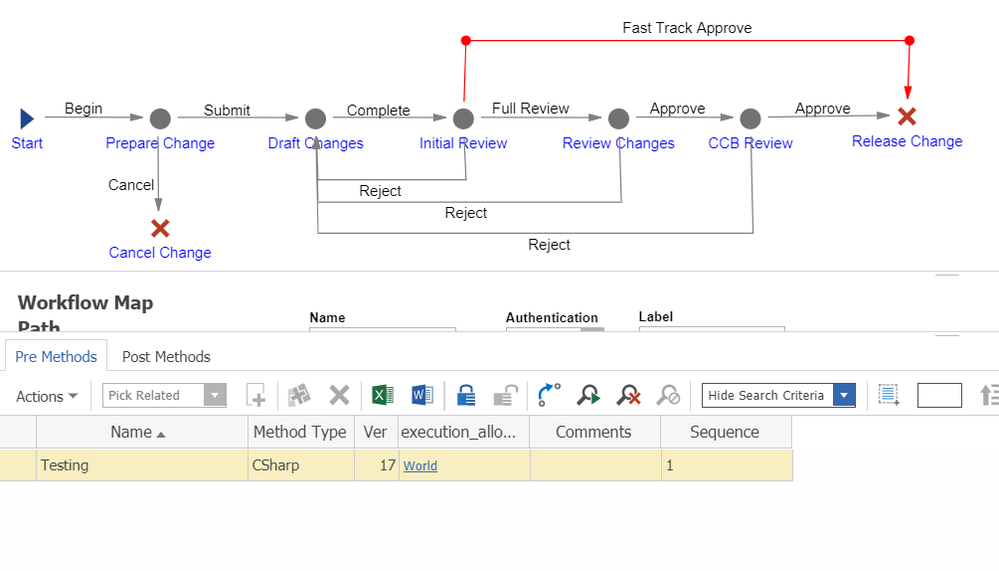Click the lock (claim) padlock icon

[466, 395]
